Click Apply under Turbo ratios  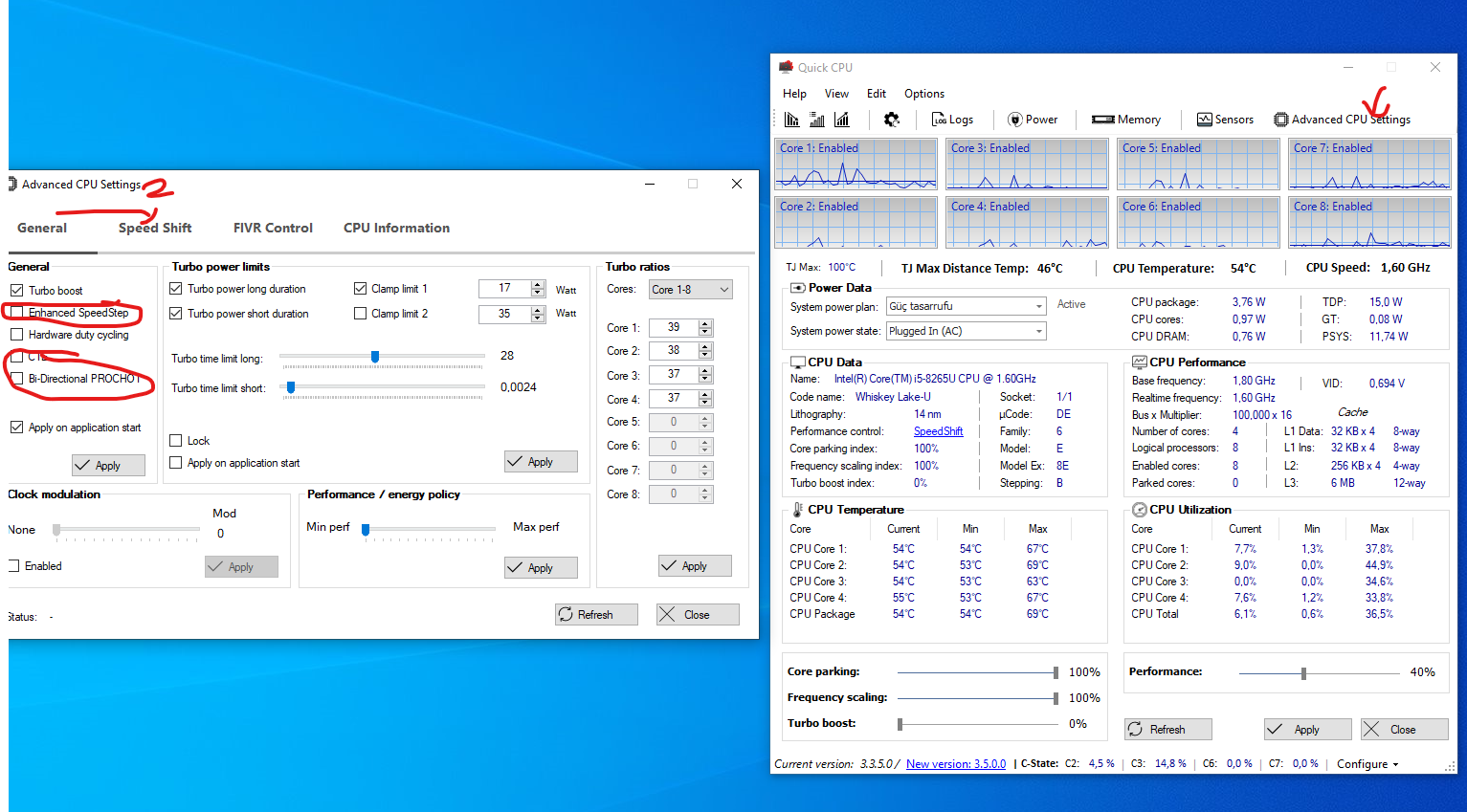click(x=695, y=566)
